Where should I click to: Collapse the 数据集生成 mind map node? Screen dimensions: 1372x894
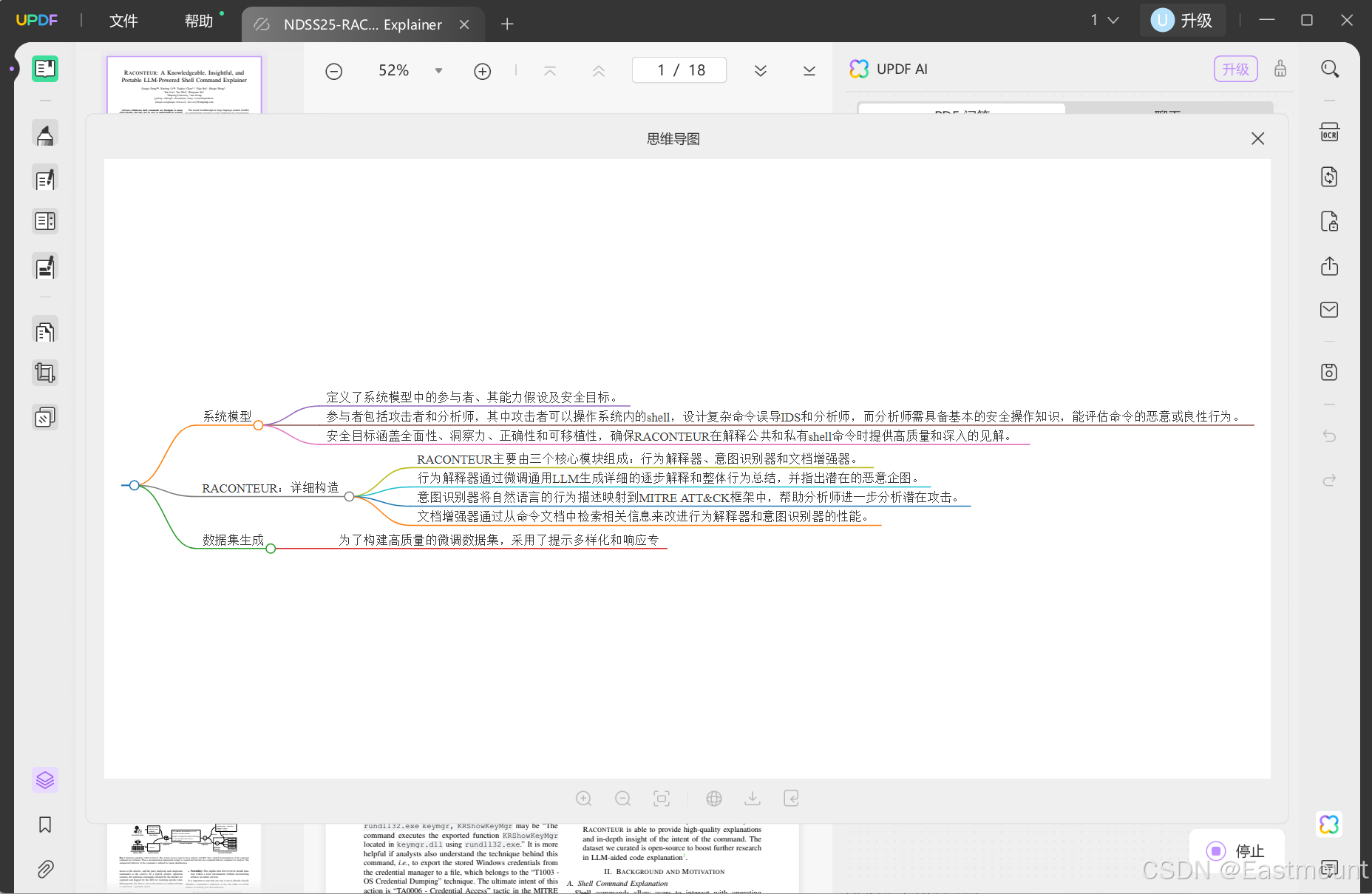[x=271, y=549]
